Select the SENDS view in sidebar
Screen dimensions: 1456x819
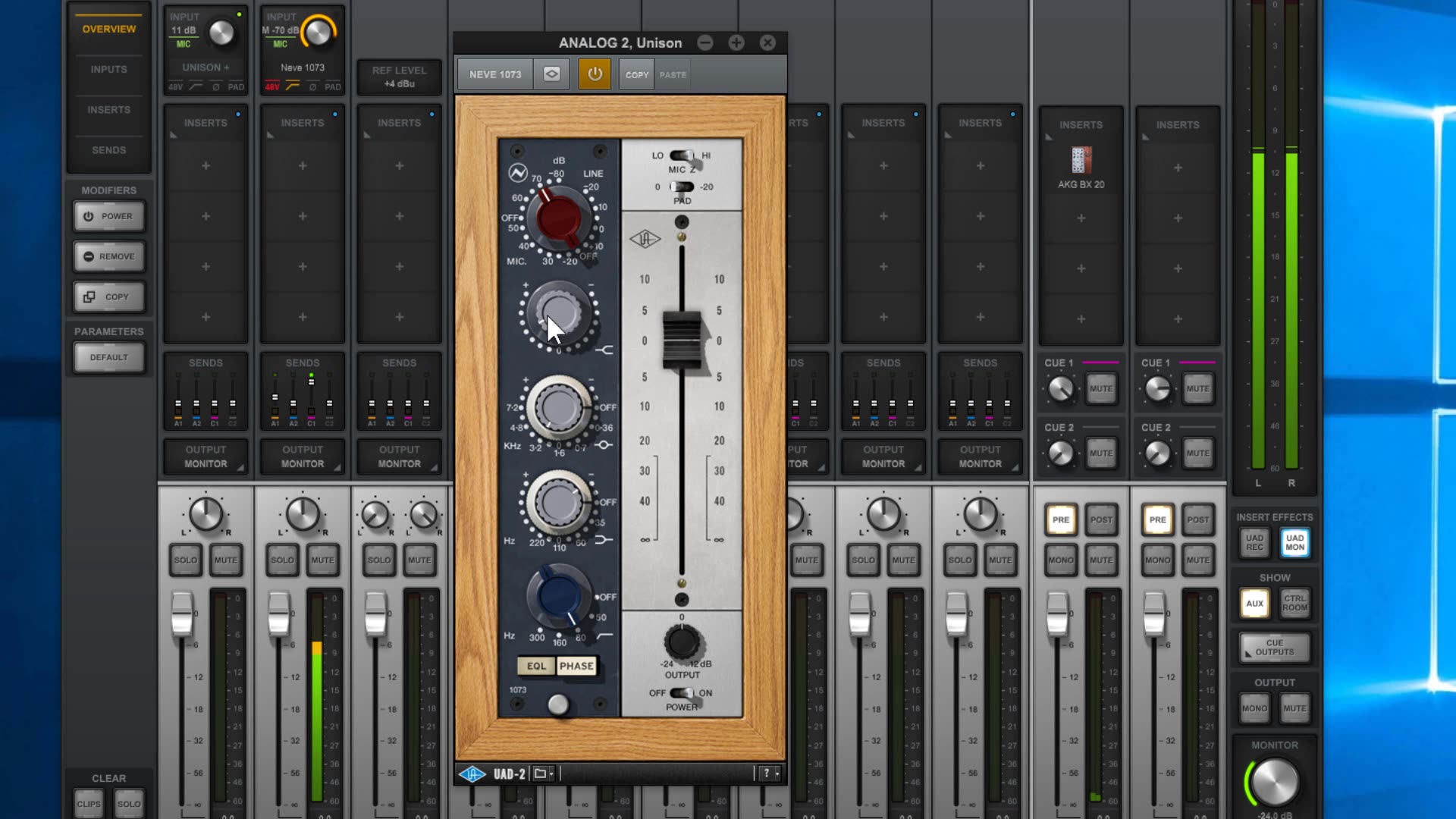[108, 150]
